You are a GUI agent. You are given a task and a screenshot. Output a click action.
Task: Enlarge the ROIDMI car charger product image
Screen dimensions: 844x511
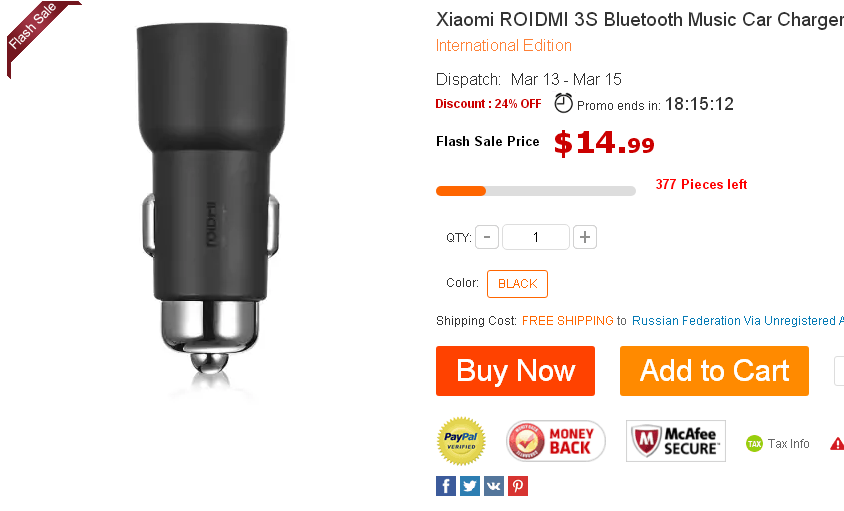pos(210,205)
